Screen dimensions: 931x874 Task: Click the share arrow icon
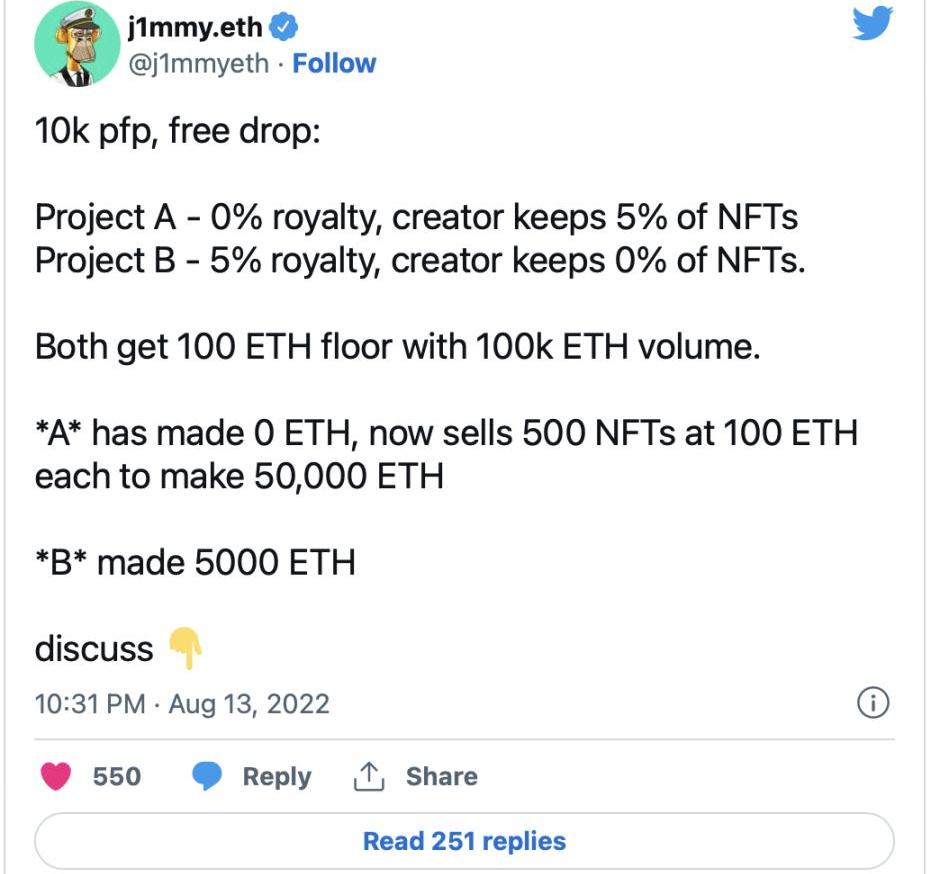tap(370, 776)
